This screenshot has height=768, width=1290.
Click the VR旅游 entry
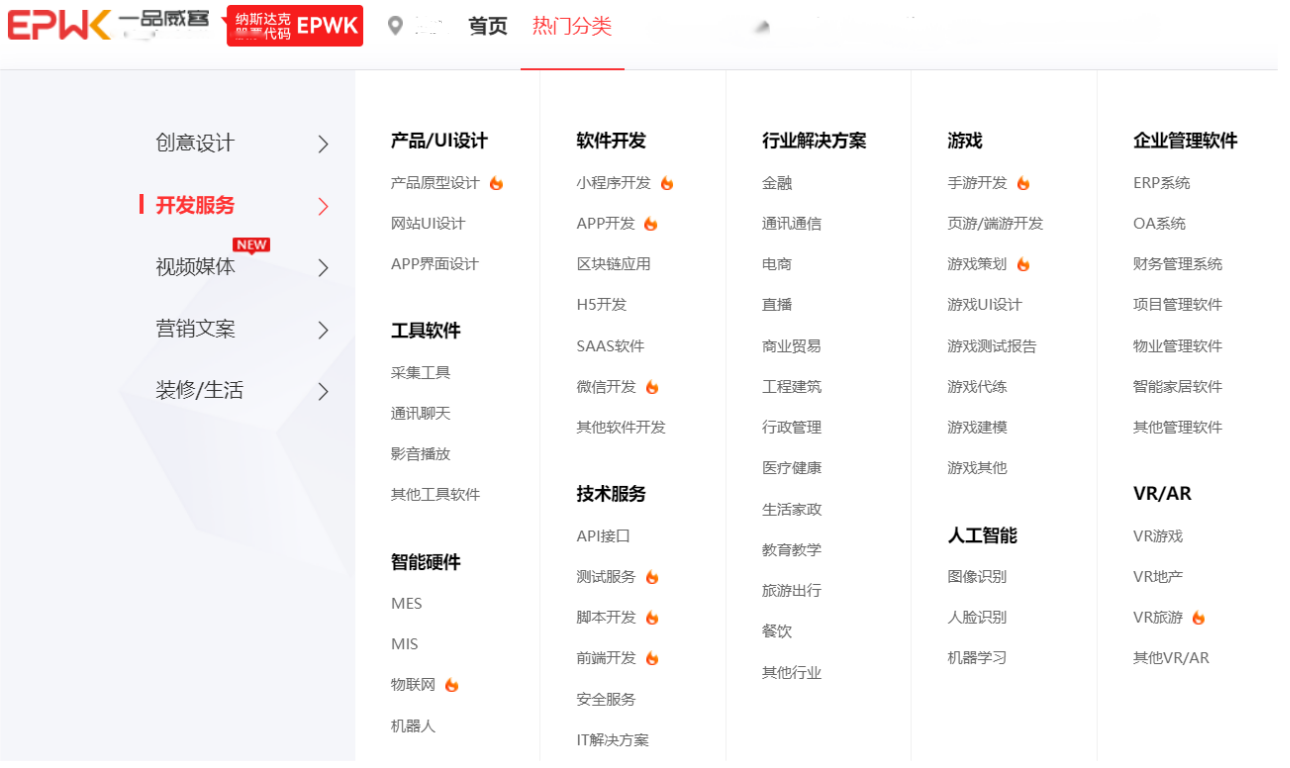point(1158,618)
